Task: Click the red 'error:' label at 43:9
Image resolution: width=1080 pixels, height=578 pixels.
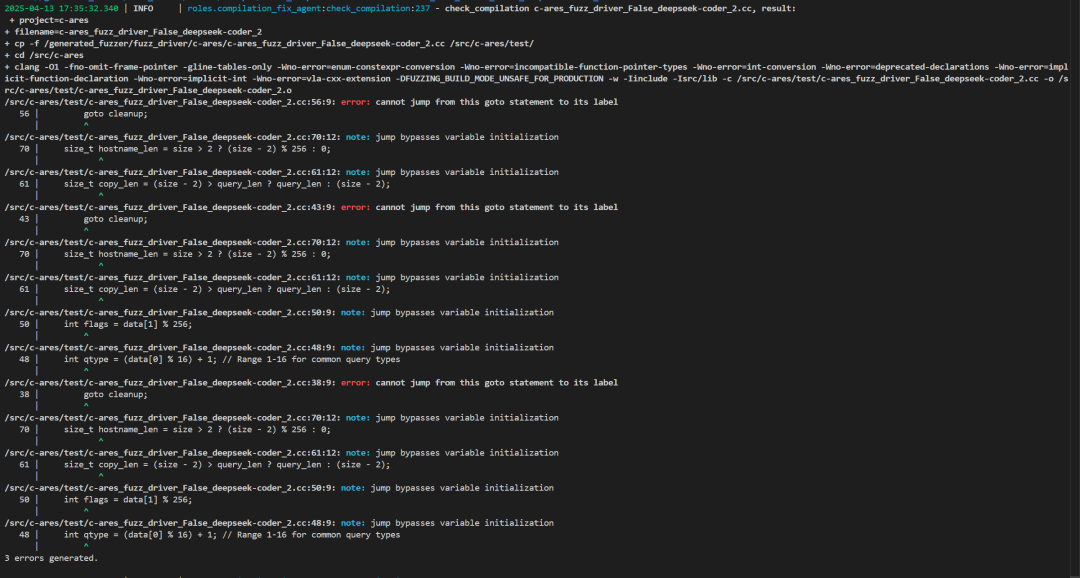Action: [355, 207]
